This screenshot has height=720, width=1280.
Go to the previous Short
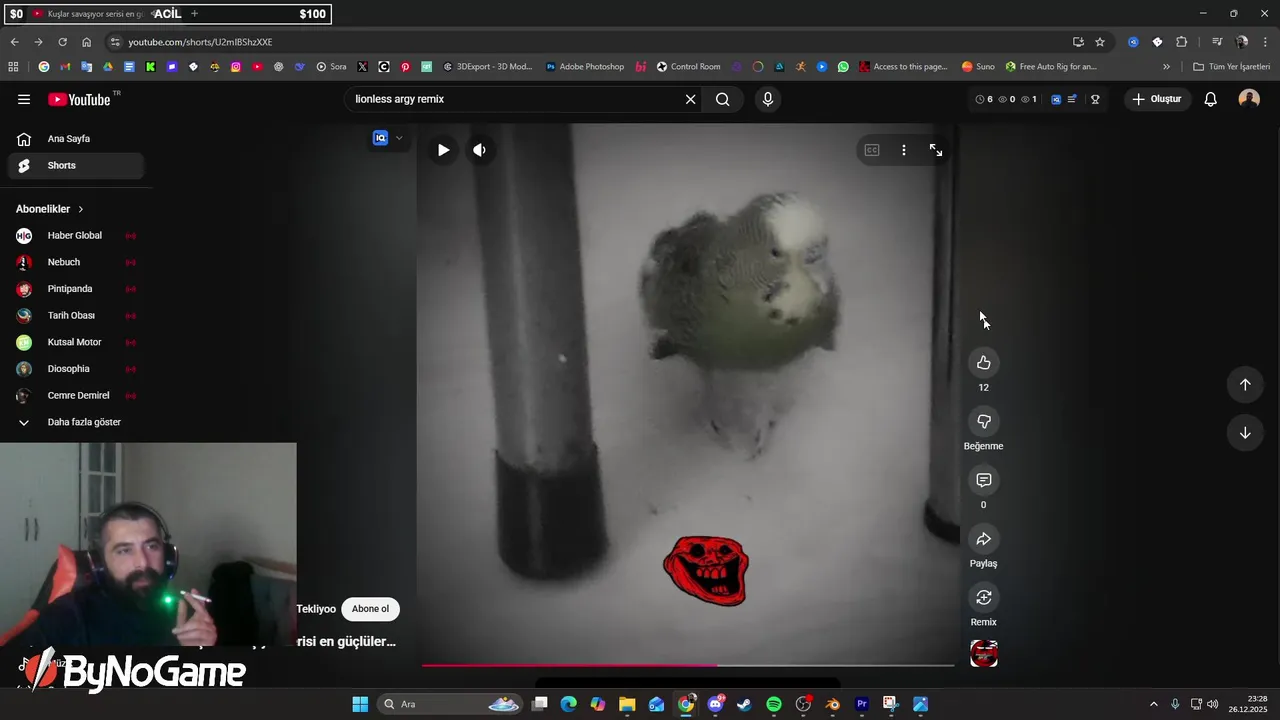[x=1245, y=385]
